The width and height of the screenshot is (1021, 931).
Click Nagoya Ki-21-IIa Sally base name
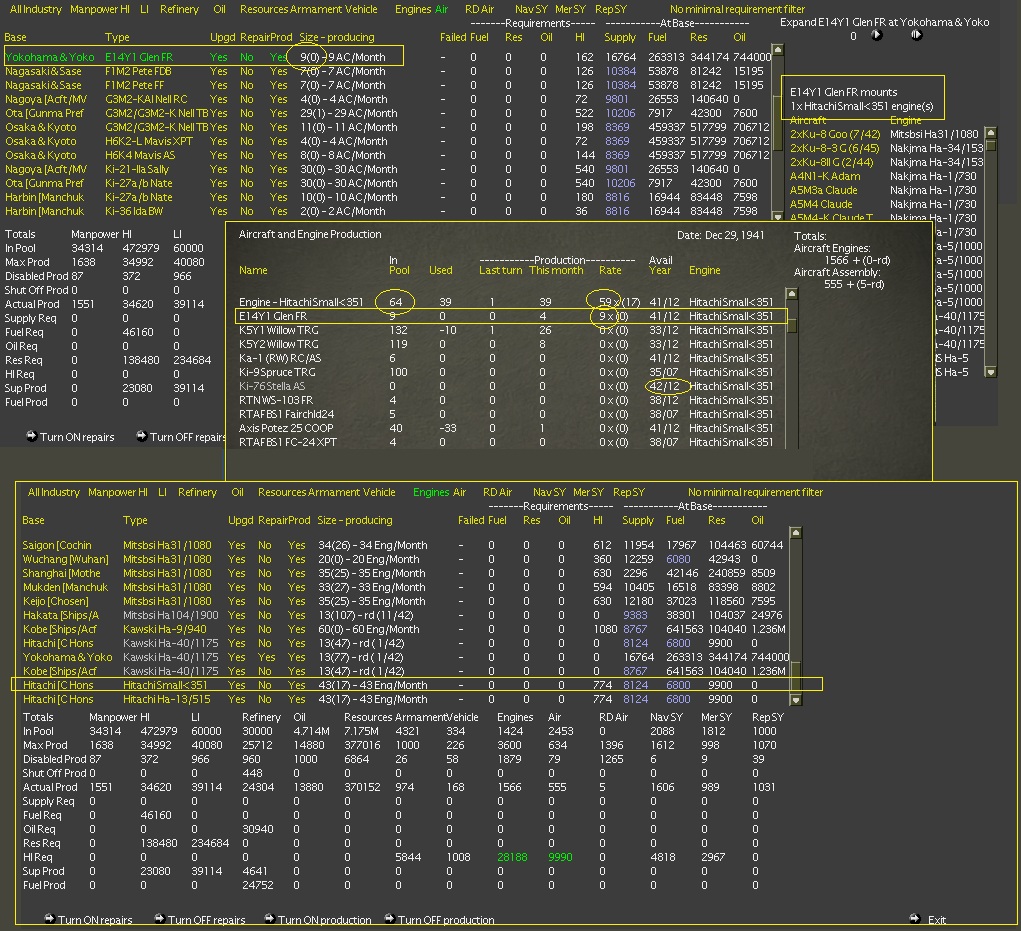46,169
